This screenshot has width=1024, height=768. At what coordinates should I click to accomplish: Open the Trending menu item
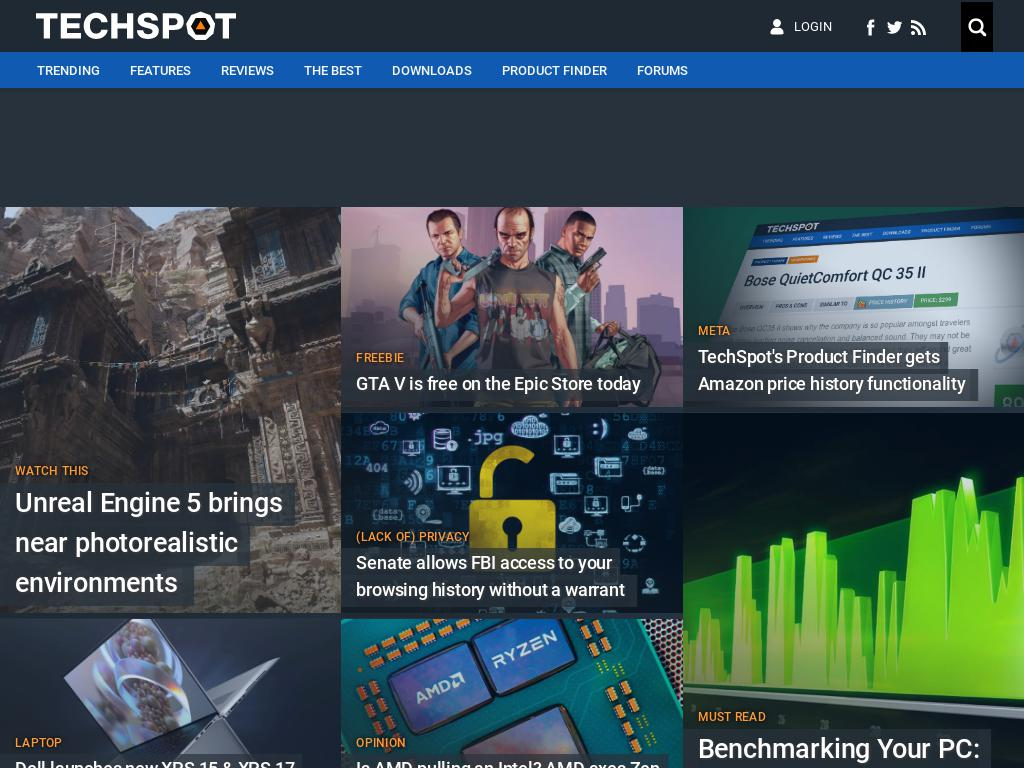[x=69, y=71]
